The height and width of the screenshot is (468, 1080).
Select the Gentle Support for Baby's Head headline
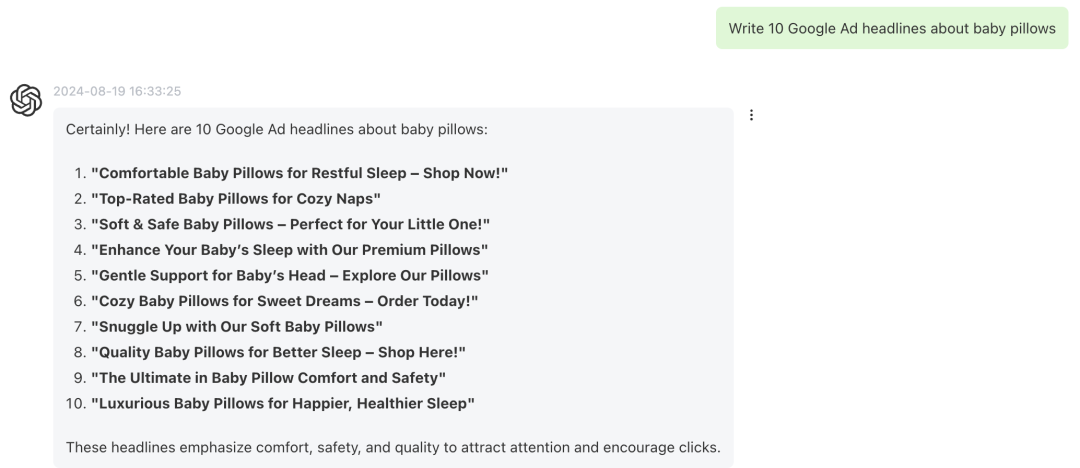[290, 275]
